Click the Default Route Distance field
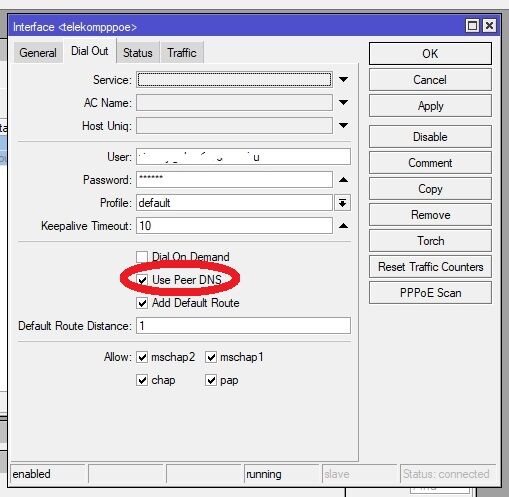 point(243,325)
